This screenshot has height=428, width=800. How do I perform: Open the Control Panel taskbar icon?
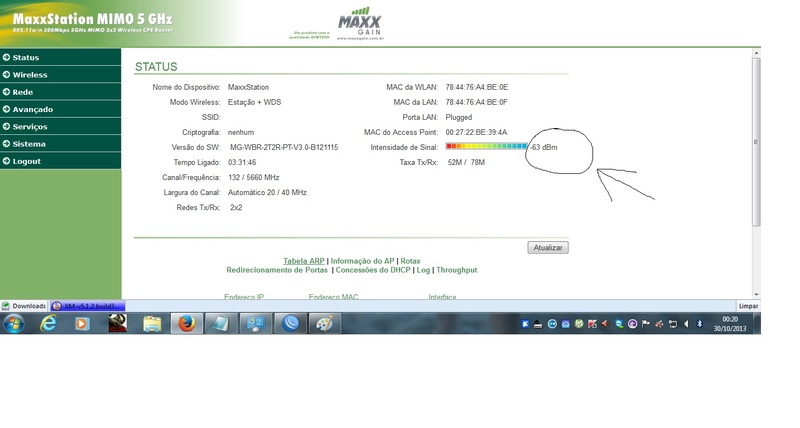click(256, 323)
